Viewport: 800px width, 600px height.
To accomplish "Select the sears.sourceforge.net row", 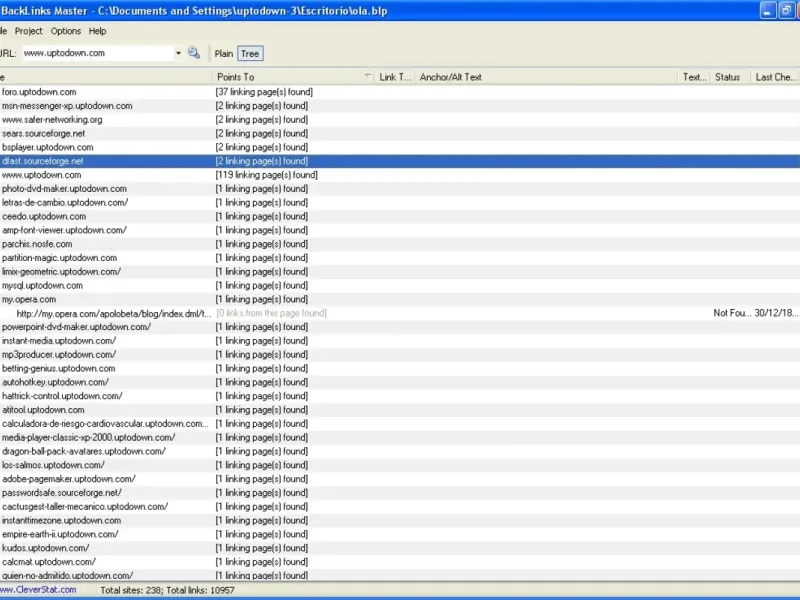I will [x=400, y=133].
